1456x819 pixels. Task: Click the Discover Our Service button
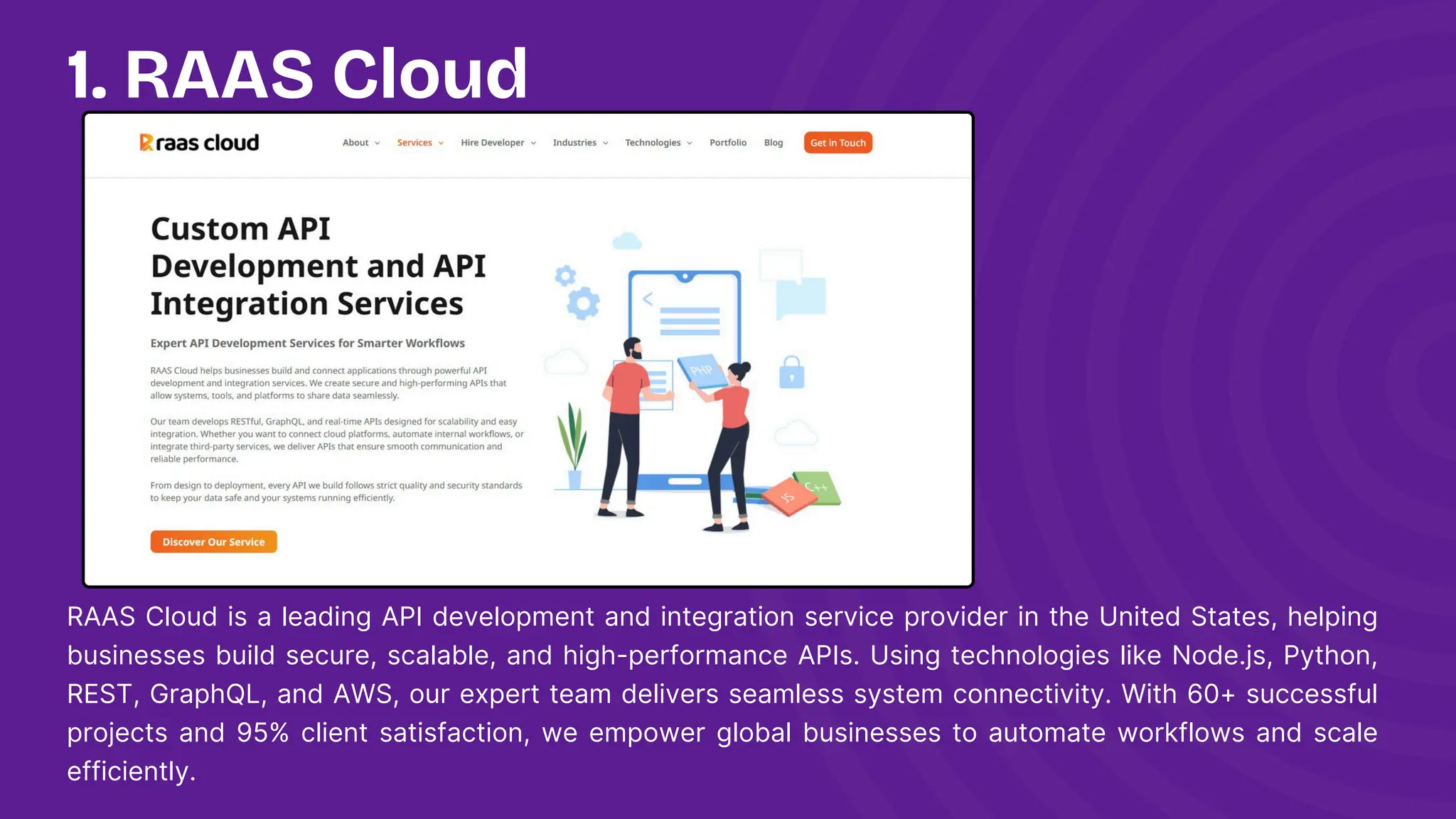213,542
